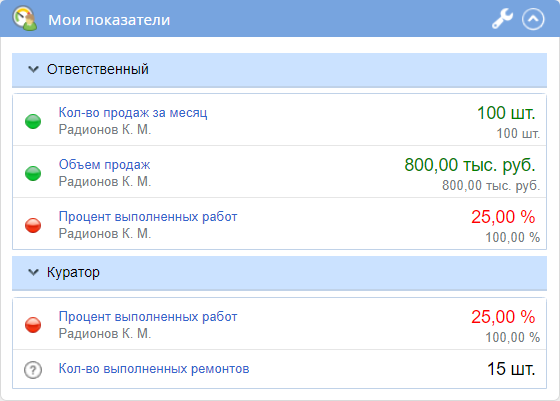The height and width of the screenshot is (401, 560).
Task: Collapse the Ответственный section chevron
Action: coord(33,69)
